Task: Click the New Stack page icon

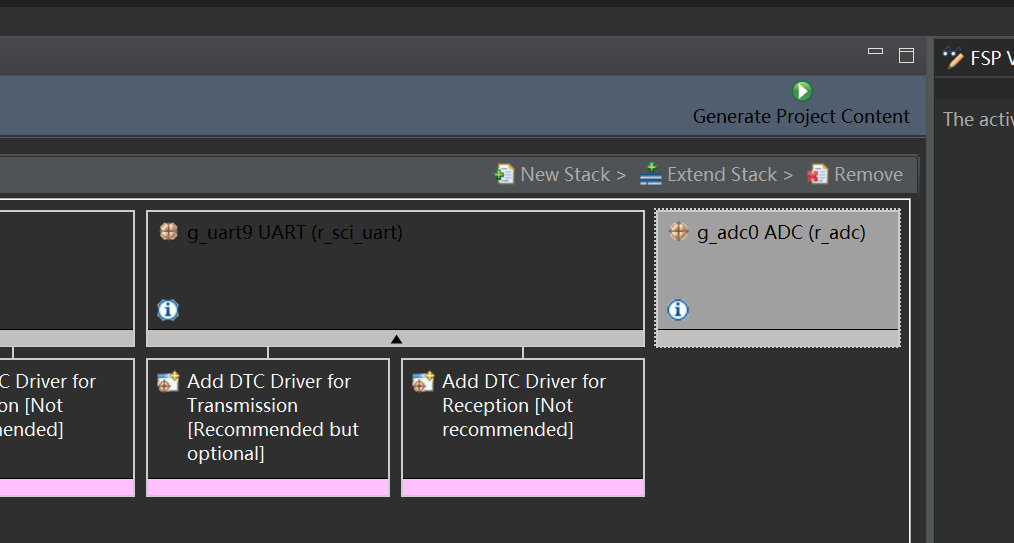Action: coord(504,175)
